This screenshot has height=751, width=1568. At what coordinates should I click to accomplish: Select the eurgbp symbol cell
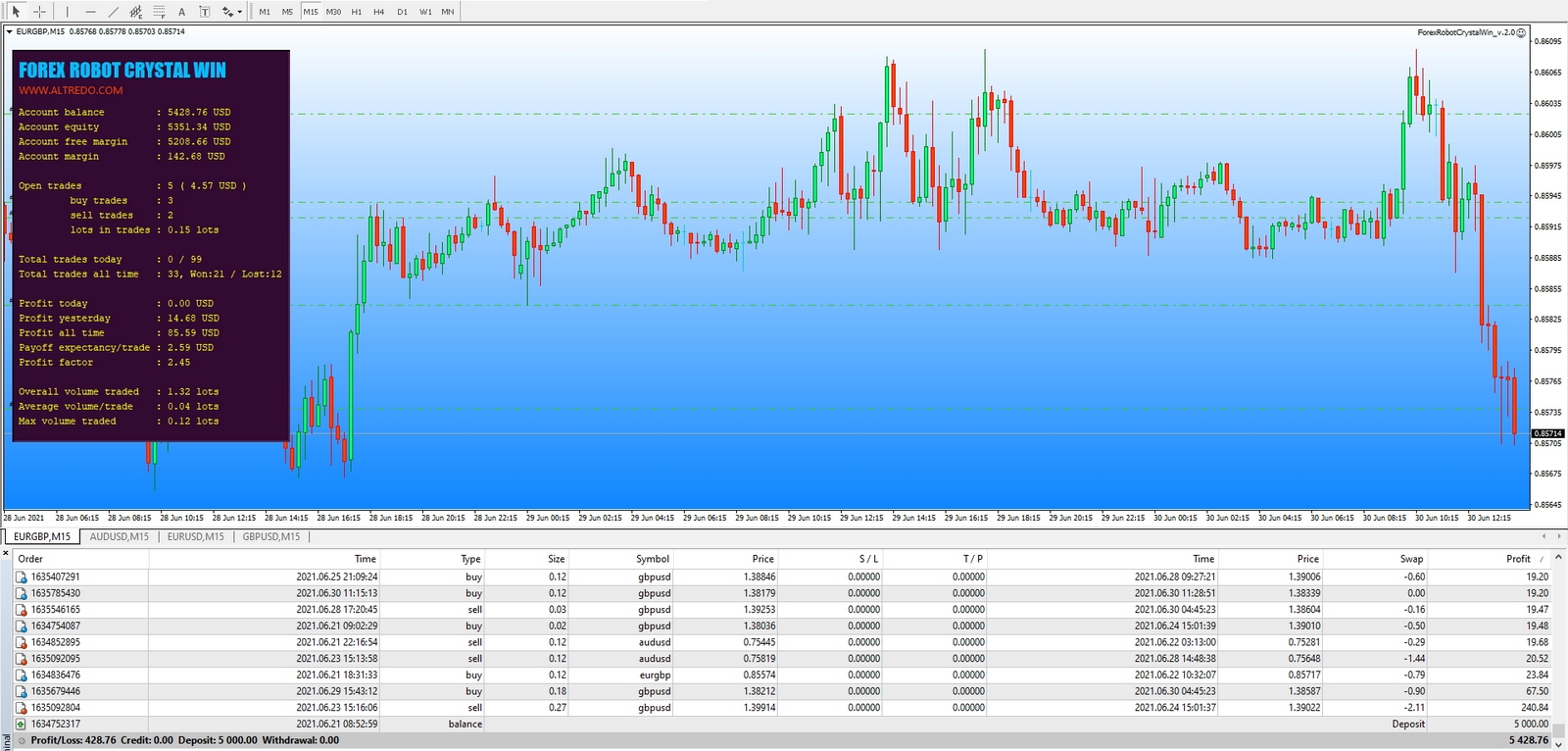(x=656, y=676)
